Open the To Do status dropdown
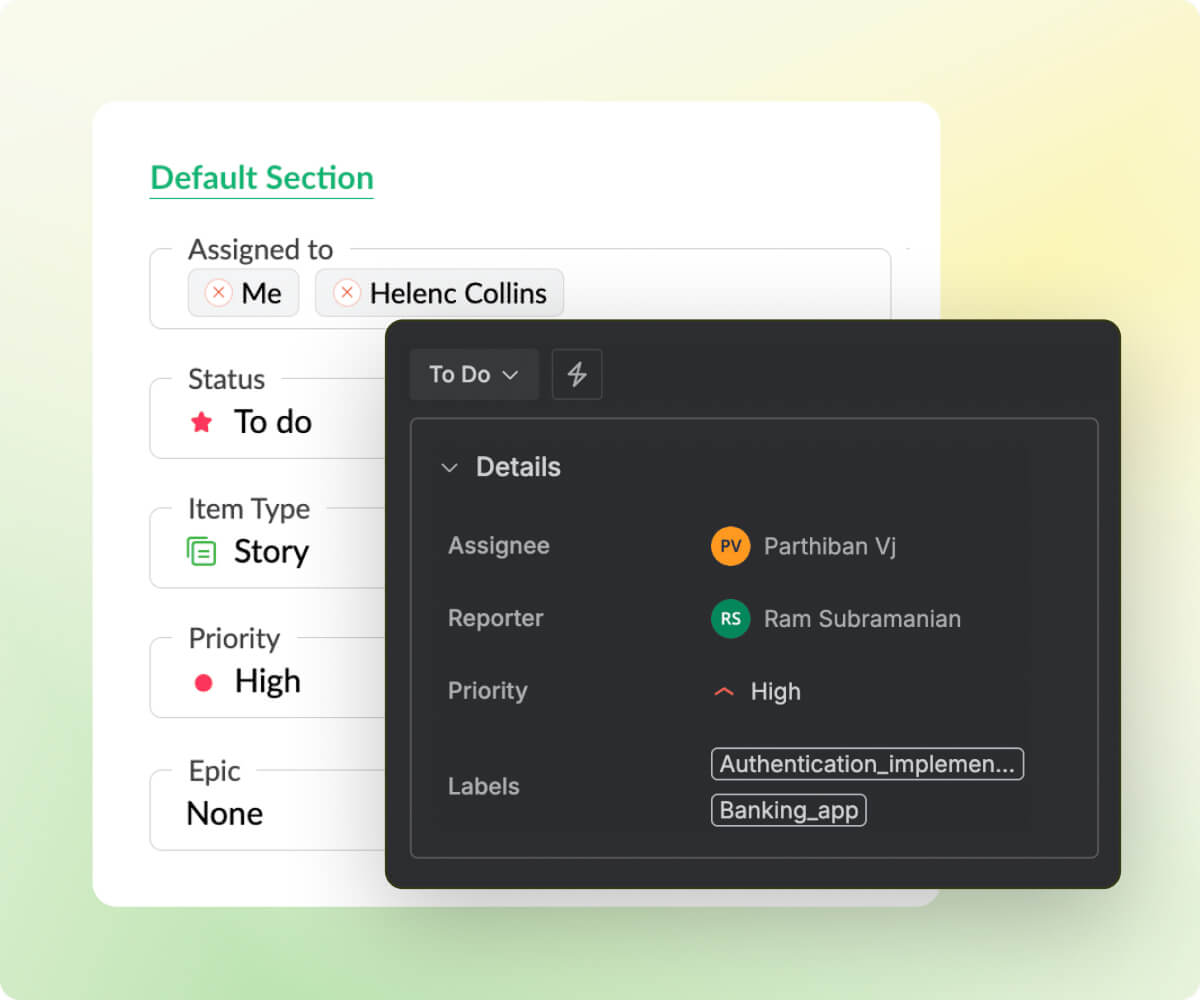The width and height of the screenshot is (1200, 1000). coord(474,374)
